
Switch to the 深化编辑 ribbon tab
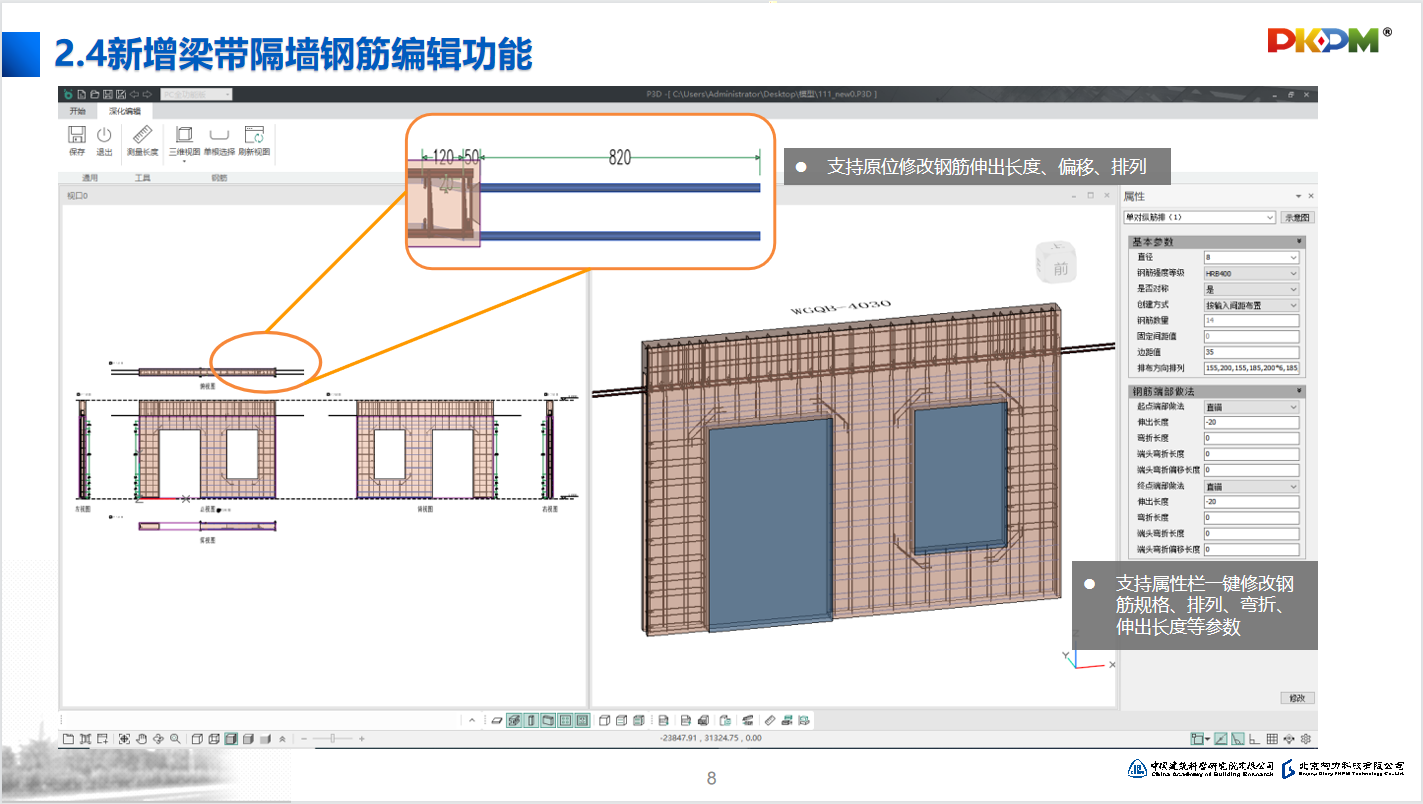pyautogui.click(x=125, y=111)
